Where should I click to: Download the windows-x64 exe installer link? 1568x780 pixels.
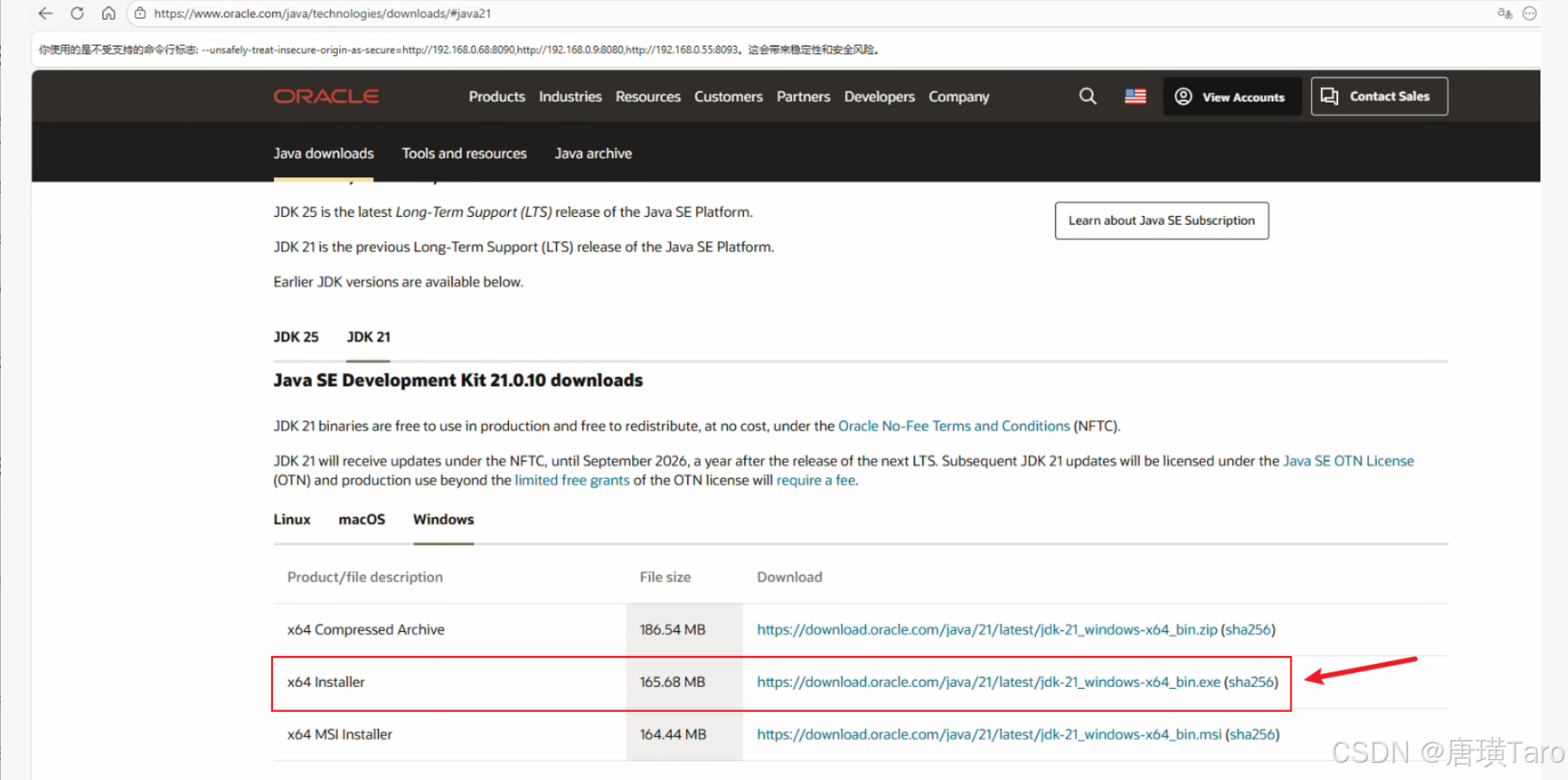point(989,682)
